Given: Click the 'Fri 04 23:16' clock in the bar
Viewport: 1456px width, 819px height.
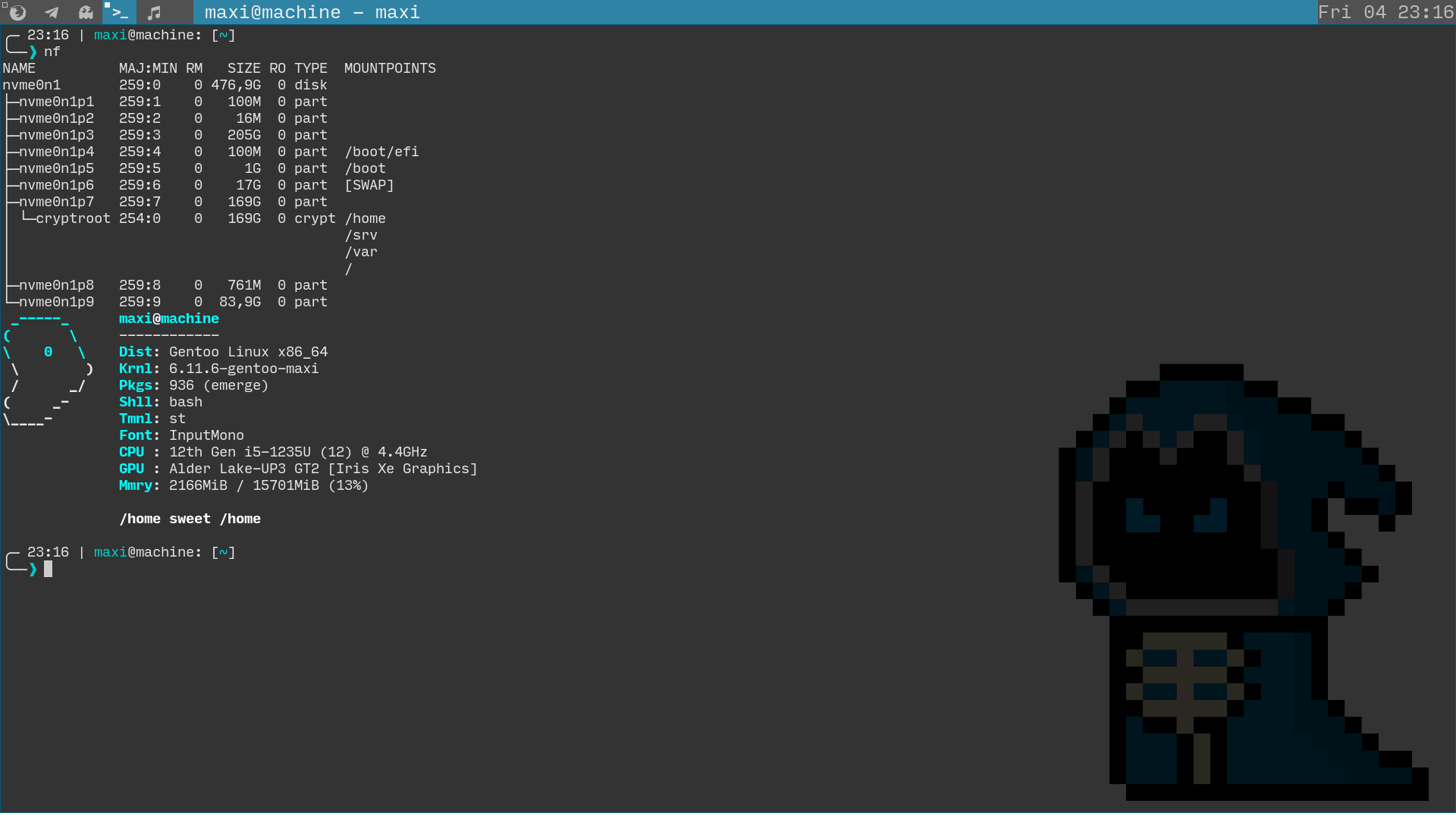Looking at the screenshot, I should 1385,12.
